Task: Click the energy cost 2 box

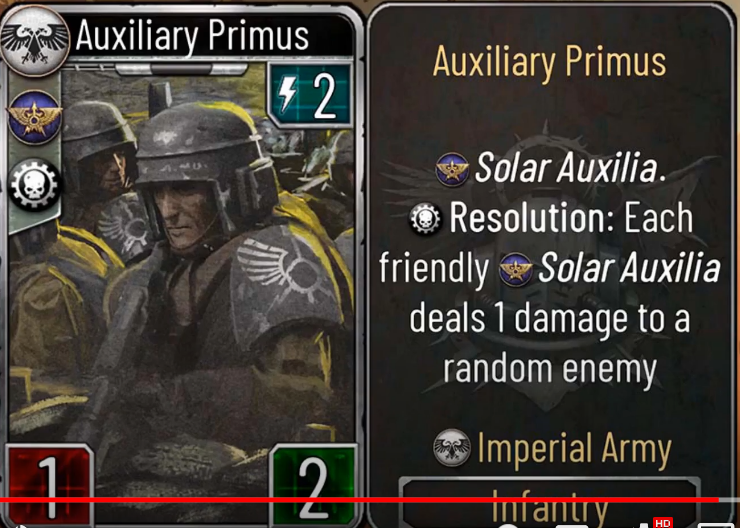Action: [x=311, y=94]
